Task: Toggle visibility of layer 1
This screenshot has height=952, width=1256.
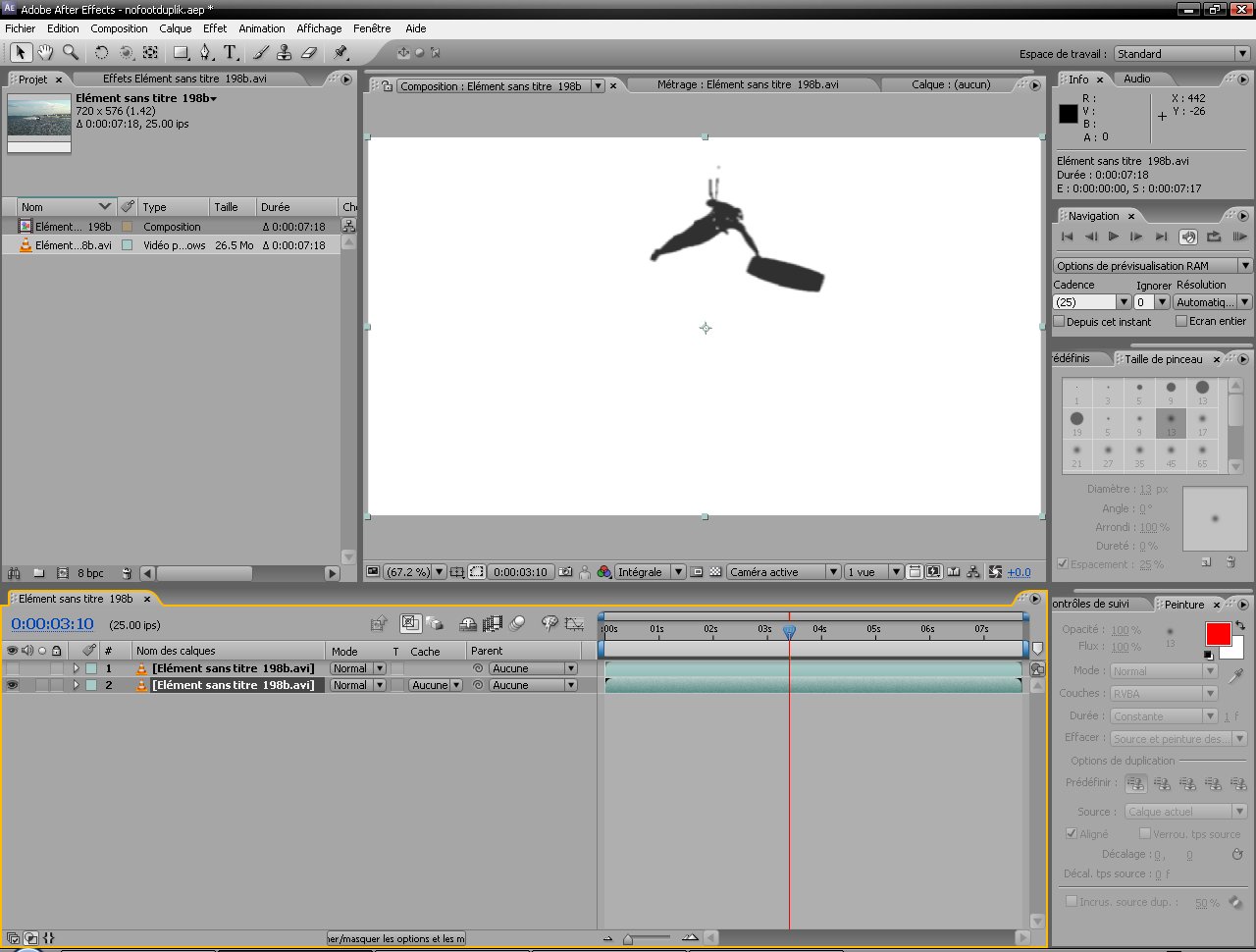Action: [12, 668]
